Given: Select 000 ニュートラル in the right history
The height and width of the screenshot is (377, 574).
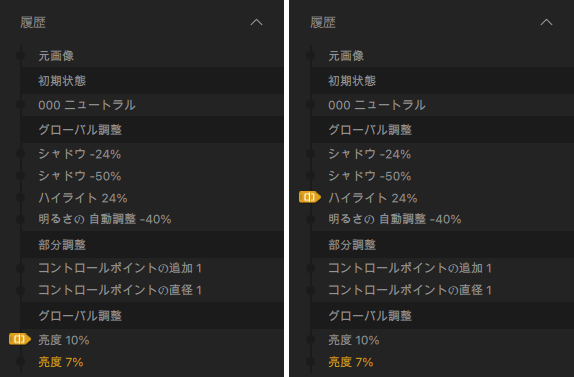Looking at the screenshot, I should coord(377,105).
